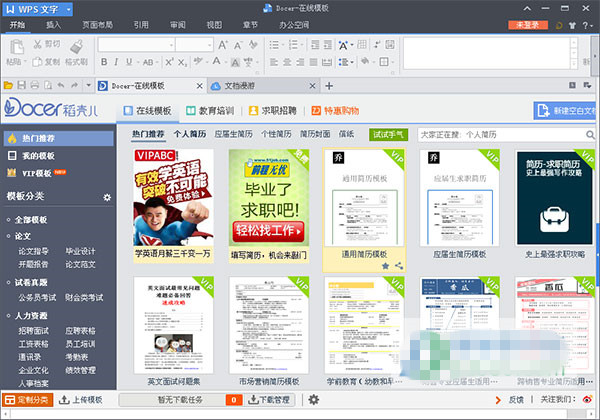This screenshot has height=420, width=600.
Task: Open the 特惠购物 Docer tab
Action: point(335,111)
